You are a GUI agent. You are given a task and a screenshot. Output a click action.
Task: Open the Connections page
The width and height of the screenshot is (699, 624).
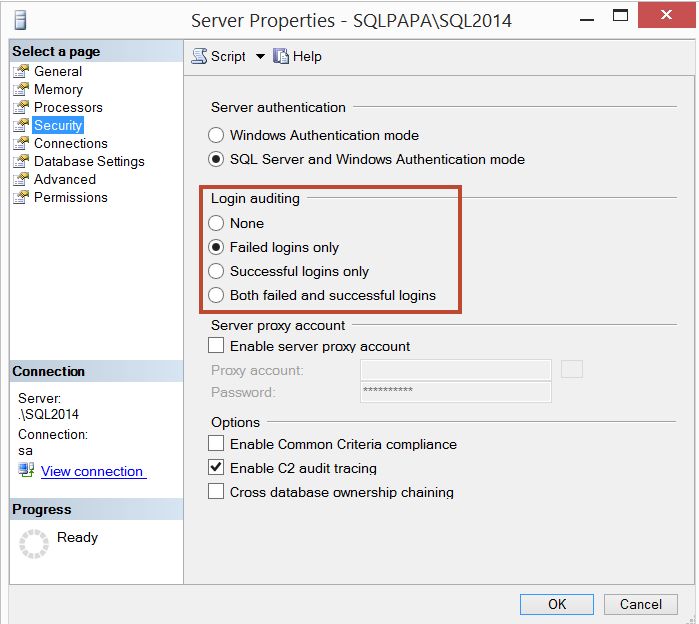[x=71, y=144]
